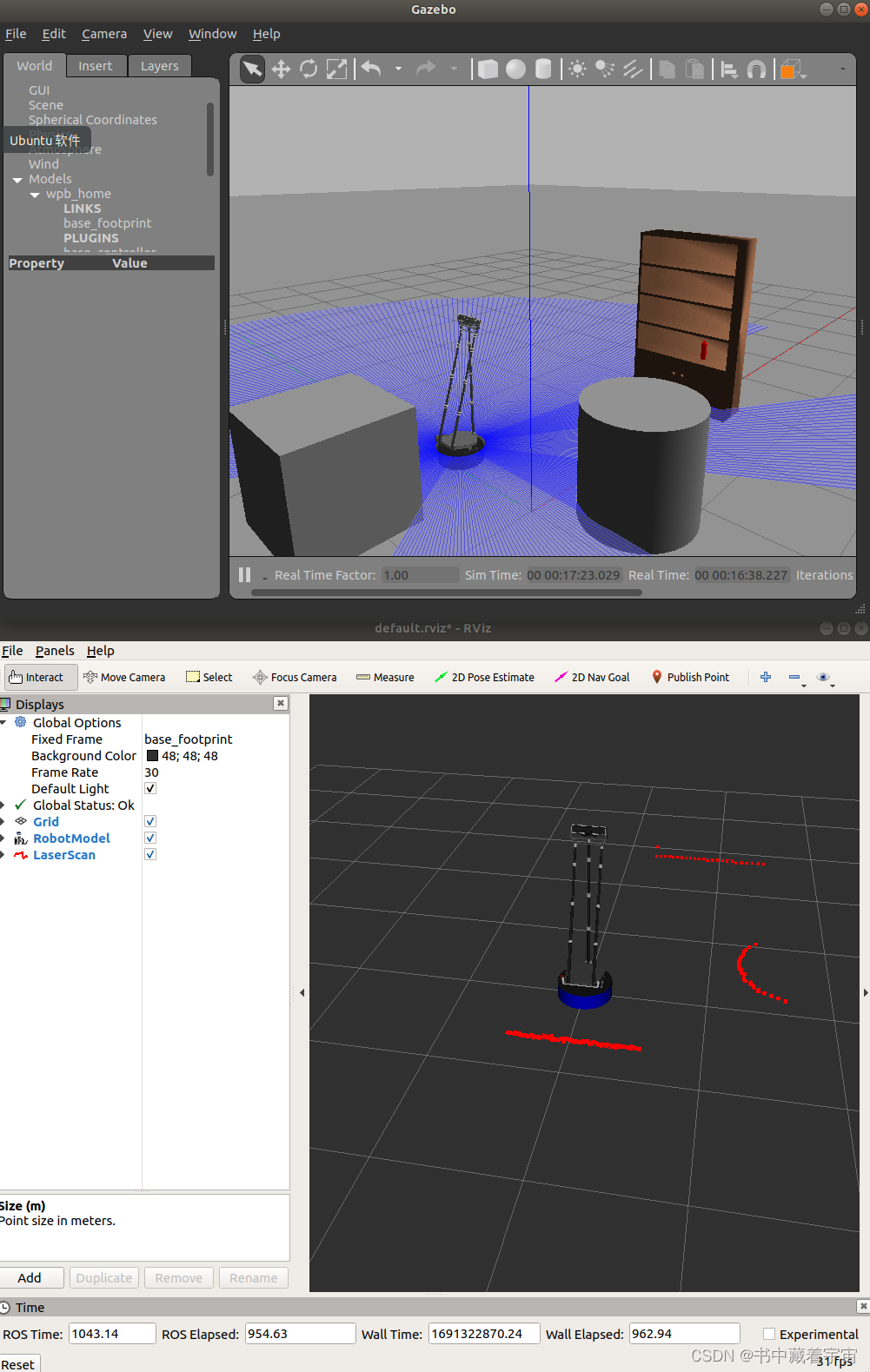Click the world tree vertical scrollbar
The height and width of the screenshot is (1372, 870).
(210, 139)
